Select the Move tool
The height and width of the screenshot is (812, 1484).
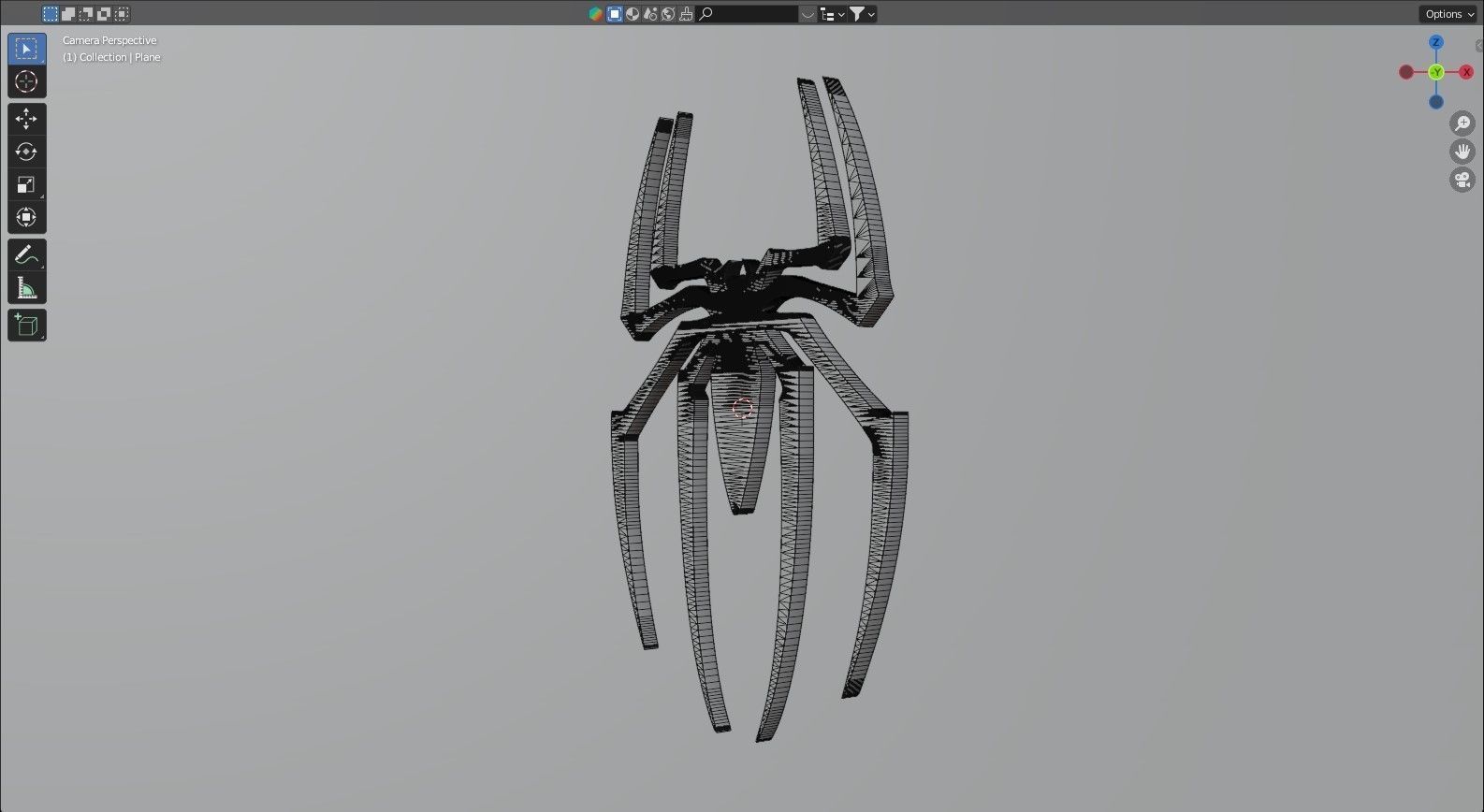point(26,119)
